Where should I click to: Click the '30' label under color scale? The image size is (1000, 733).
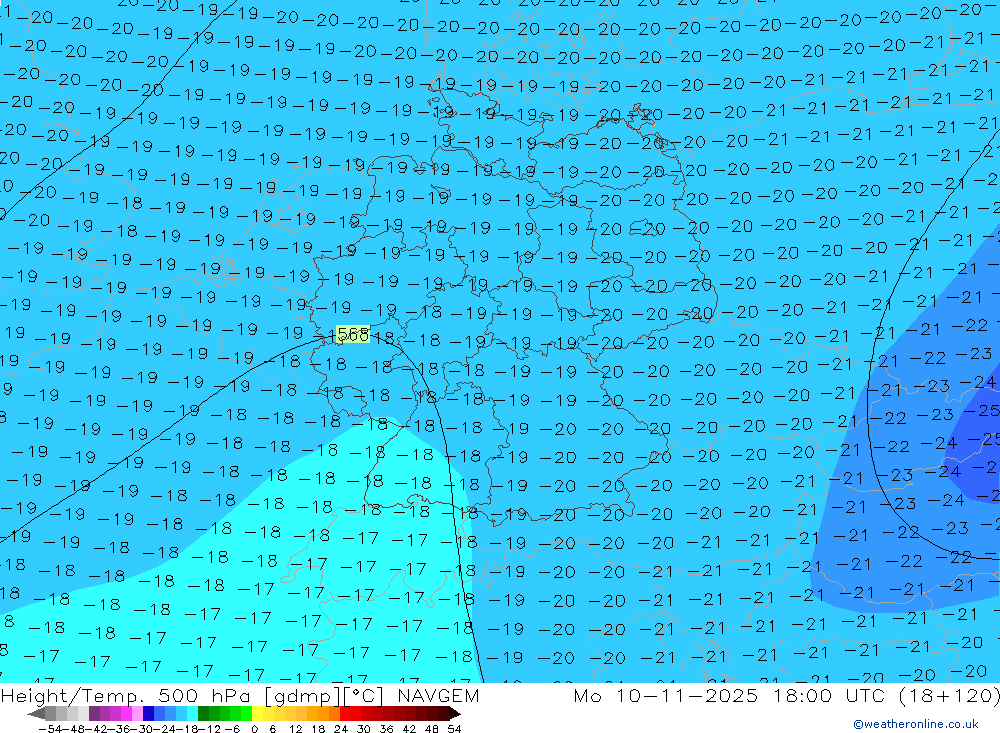click(364, 729)
